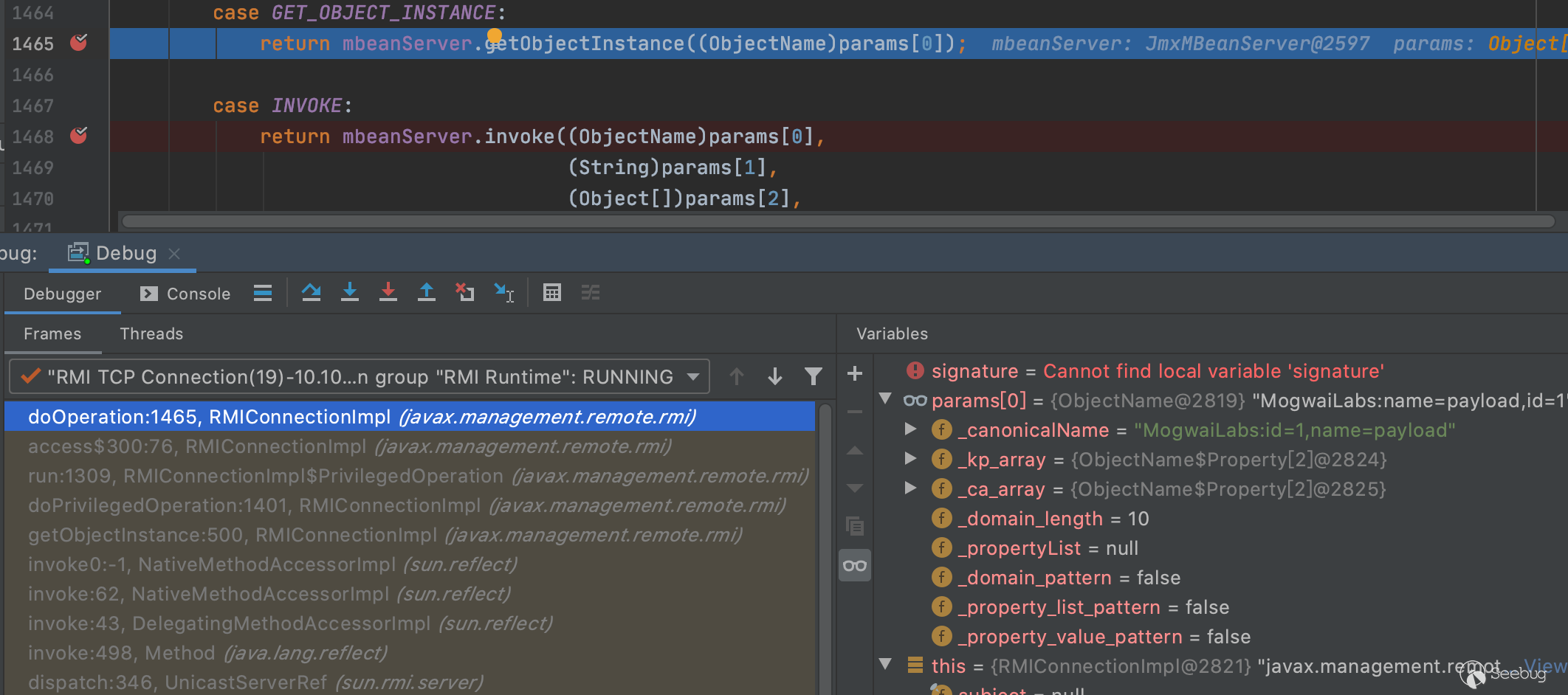The height and width of the screenshot is (695, 1568).
Task: Click the Force Step Into red arrow icon
Action: [x=388, y=293]
